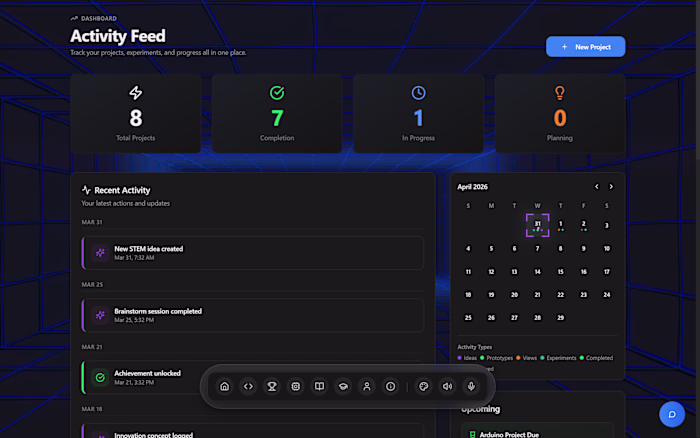Open the Completion stat card

(x=277, y=114)
